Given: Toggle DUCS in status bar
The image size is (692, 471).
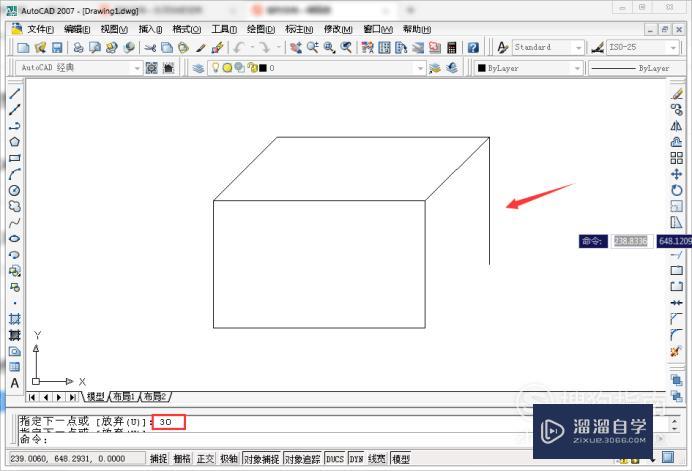Looking at the screenshot, I should coord(335,459).
